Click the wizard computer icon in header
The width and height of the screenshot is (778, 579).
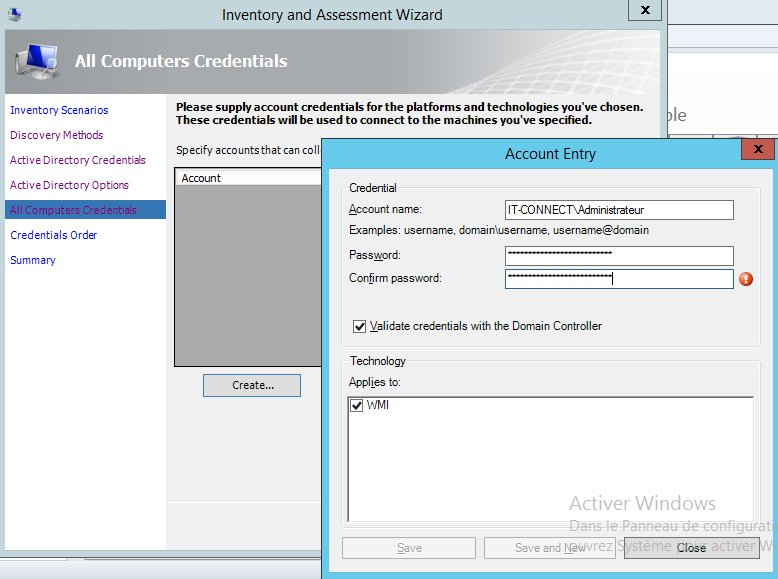[37, 63]
